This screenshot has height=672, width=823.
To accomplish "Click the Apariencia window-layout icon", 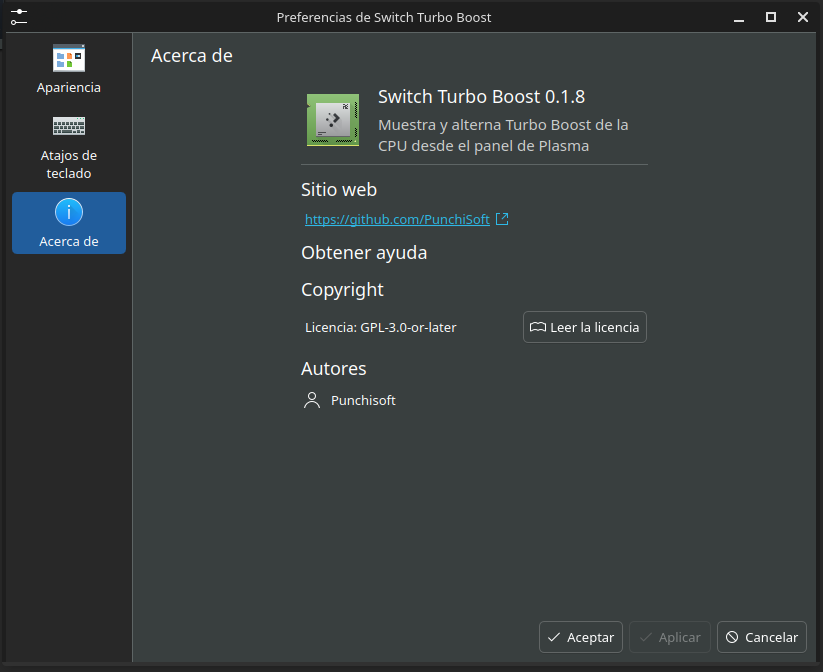I will 69,58.
